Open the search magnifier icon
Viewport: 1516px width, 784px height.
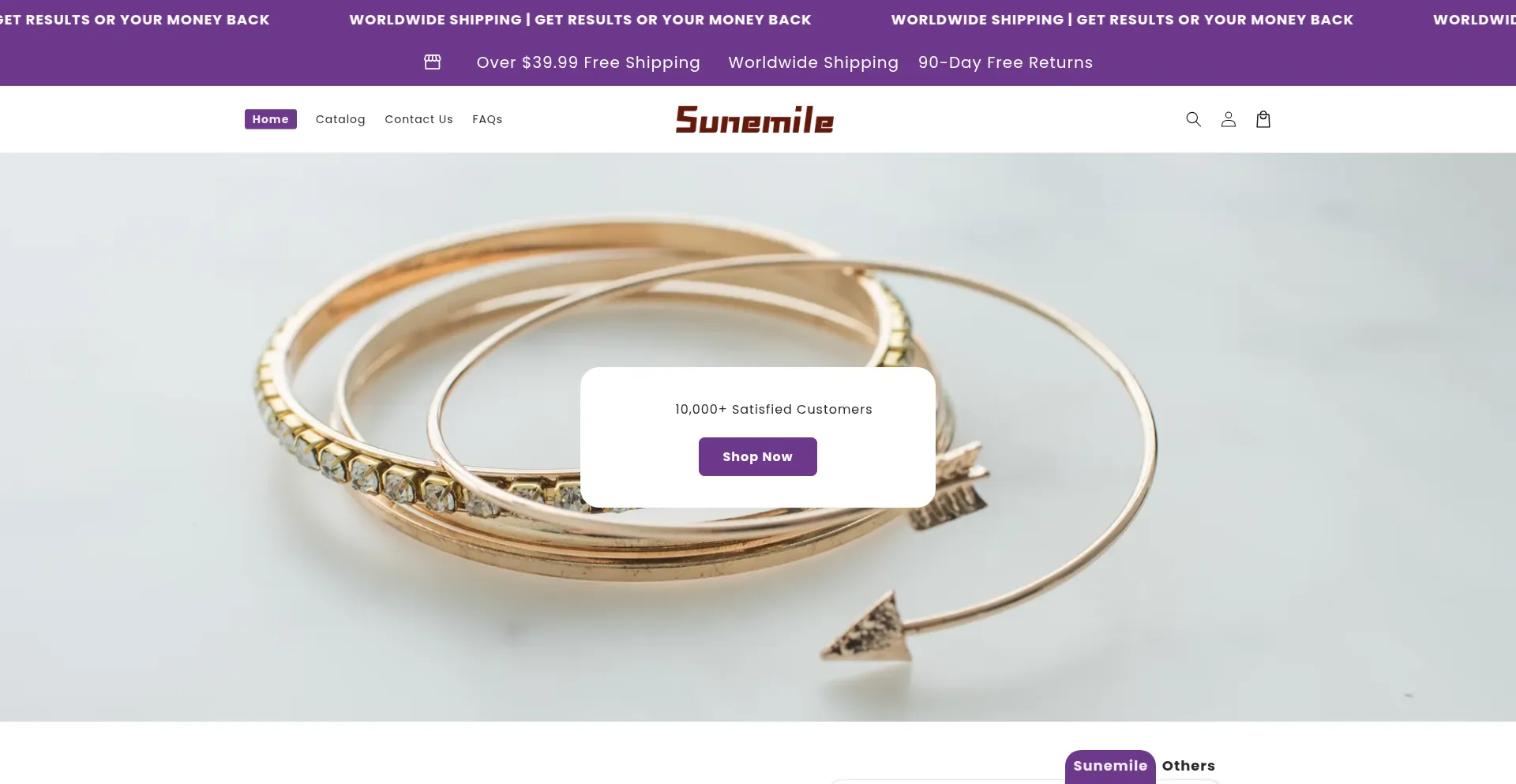(x=1193, y=119)
